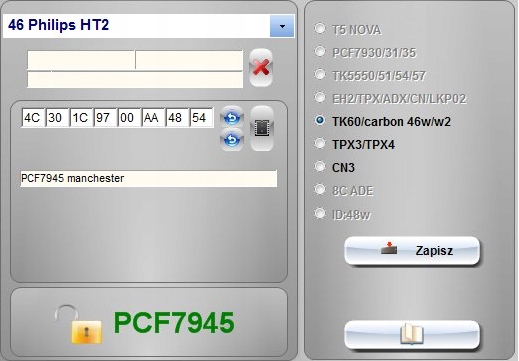Click the PCF7945 manchester text field
519x361 pixels.
149,178
